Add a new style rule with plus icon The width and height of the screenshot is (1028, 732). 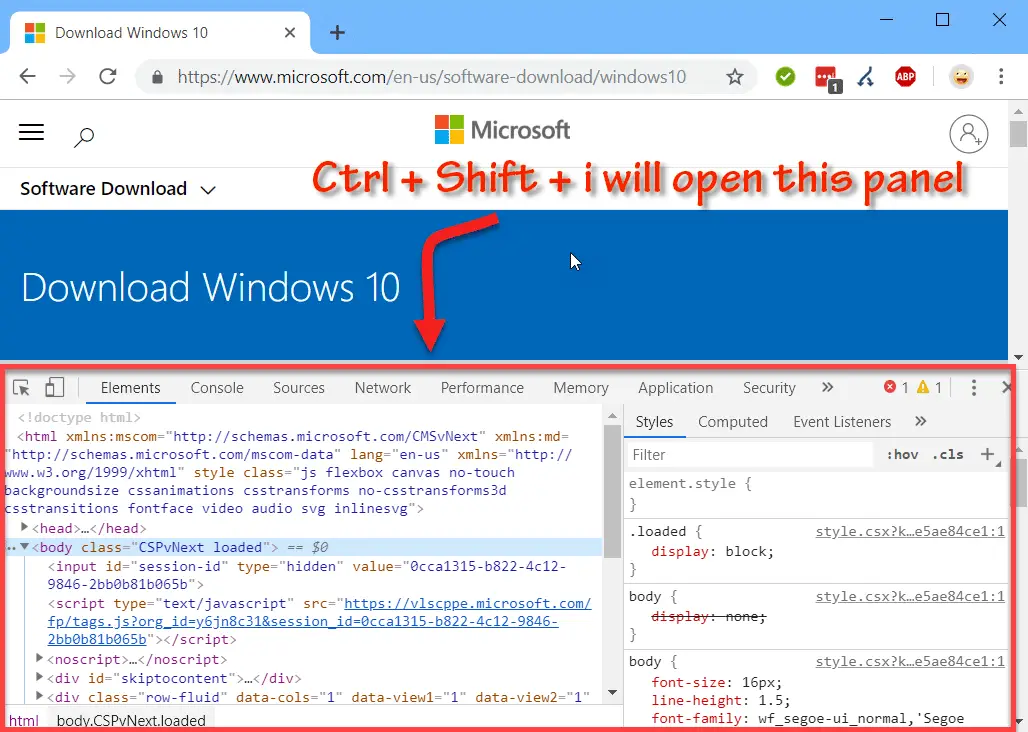point(988,454)
